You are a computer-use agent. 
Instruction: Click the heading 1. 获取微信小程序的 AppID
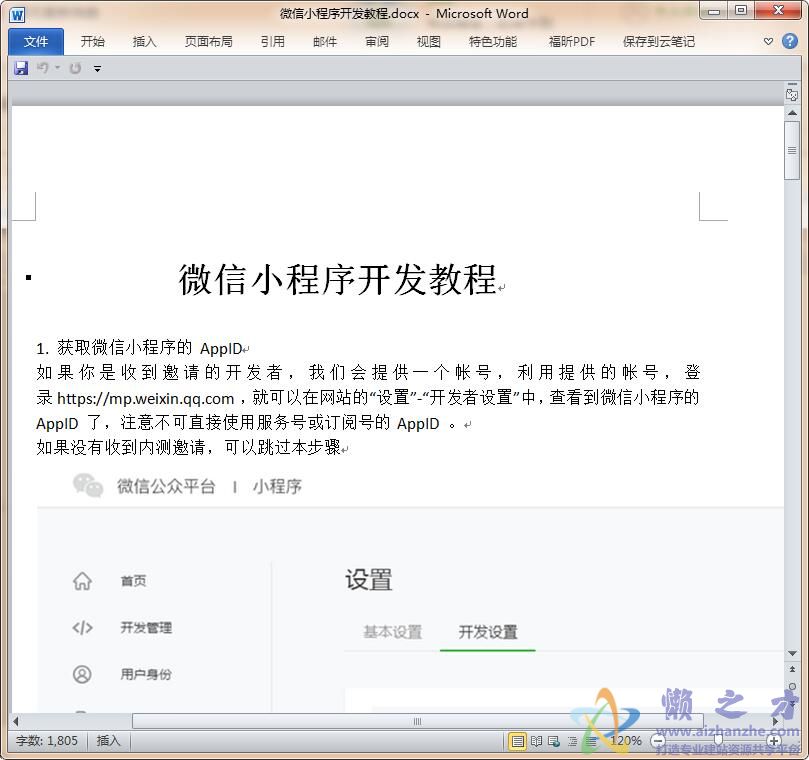point(139,348)
